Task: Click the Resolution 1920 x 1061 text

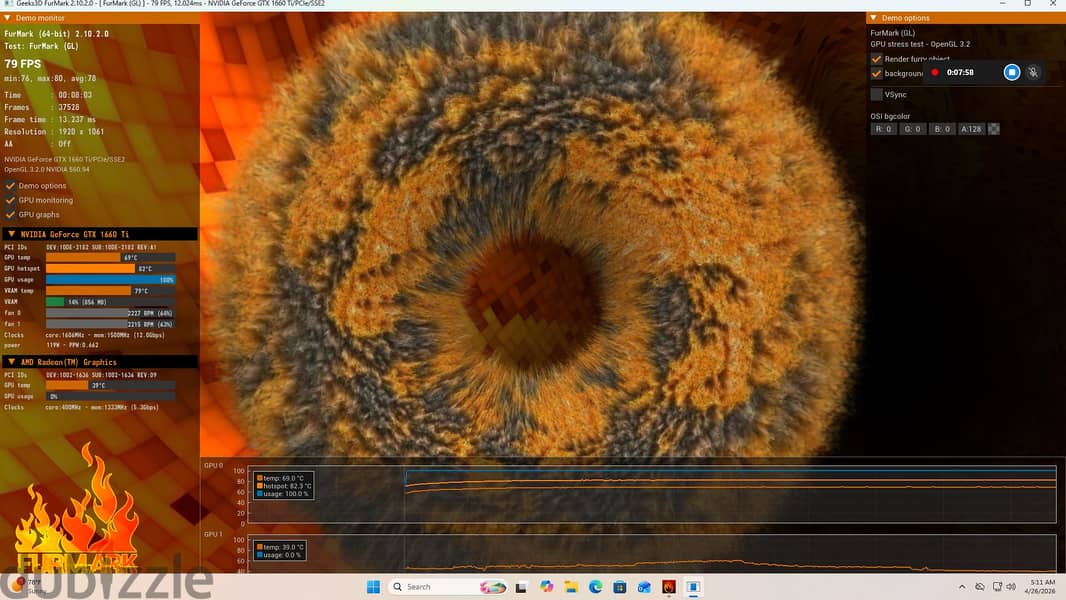Action: (54, 132)
